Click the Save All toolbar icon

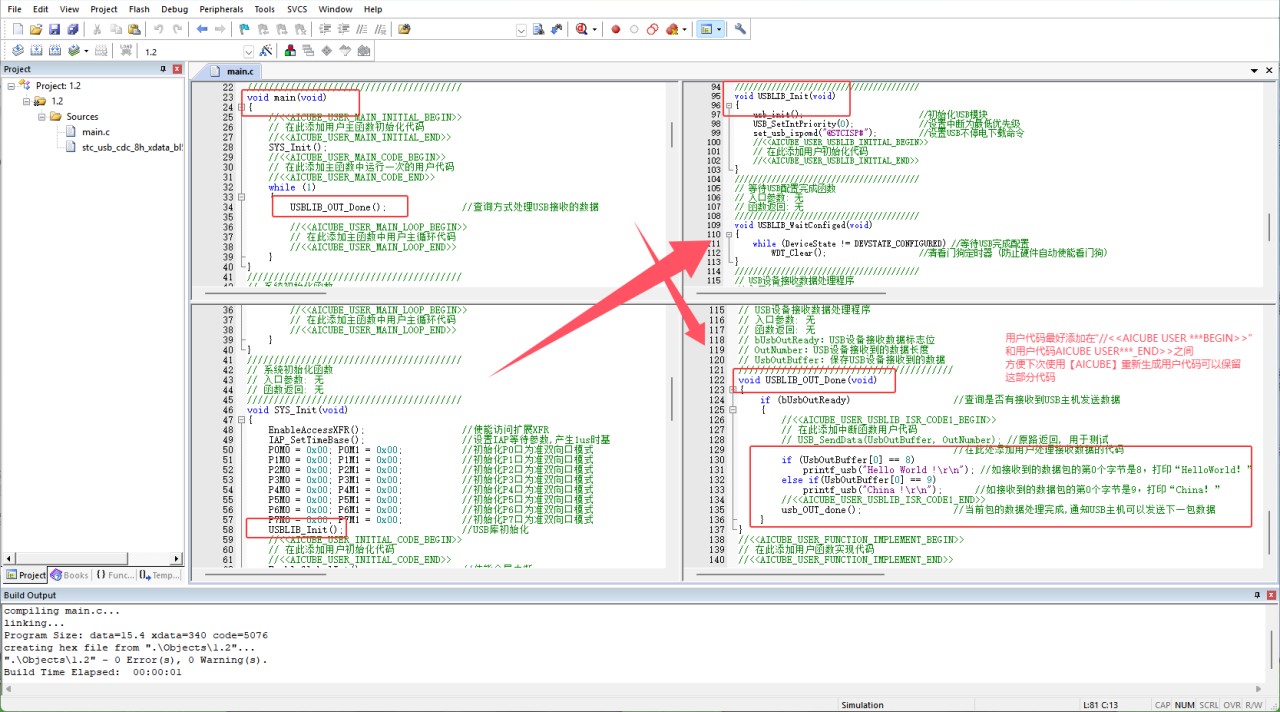pos(72,30)
